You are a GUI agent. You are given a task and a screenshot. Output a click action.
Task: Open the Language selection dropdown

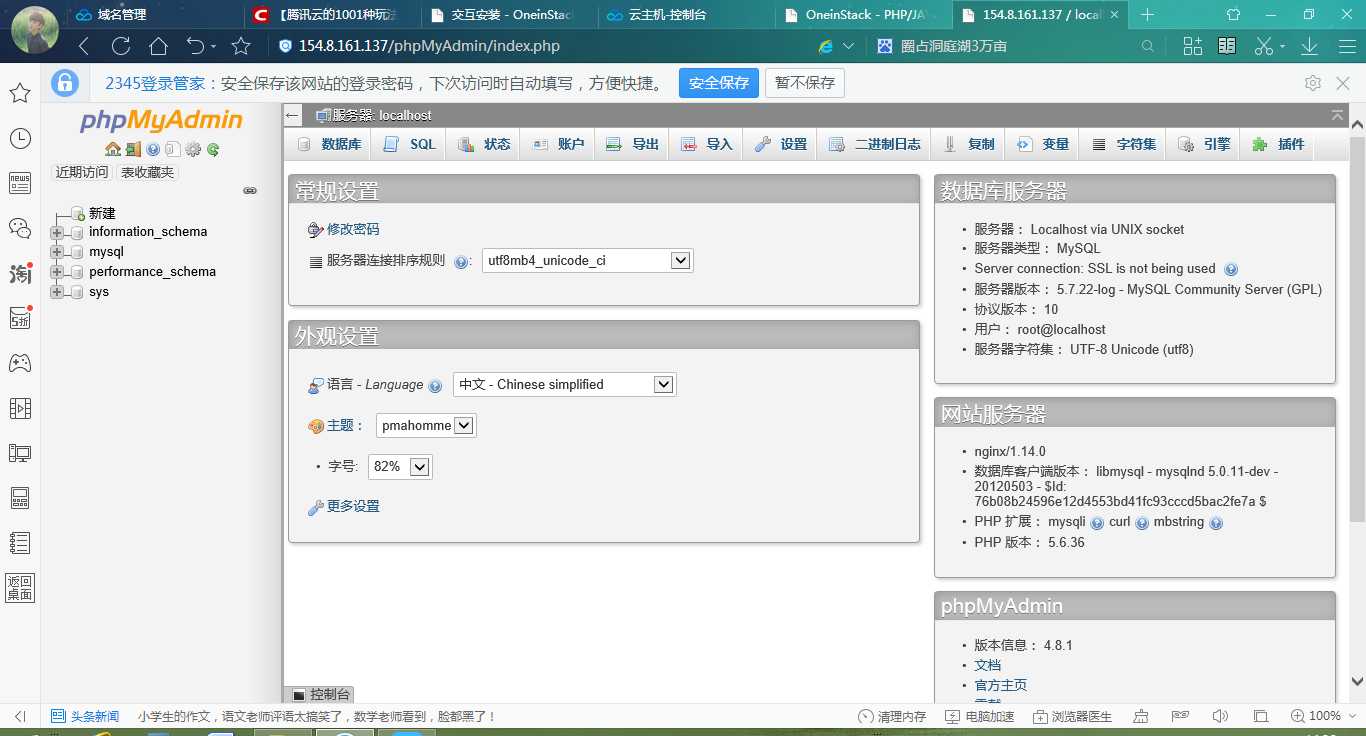click(564, 384)
